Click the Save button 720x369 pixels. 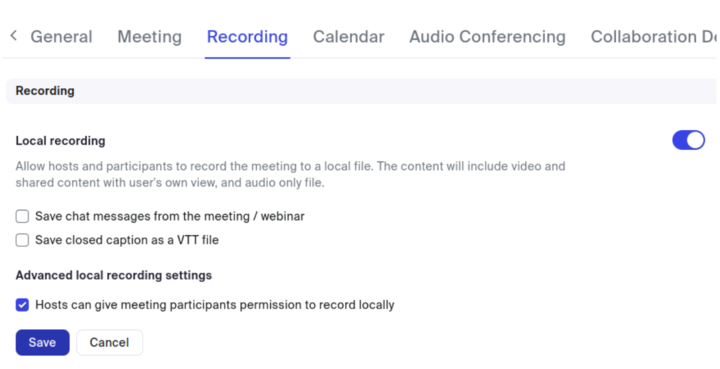[42, 342]
